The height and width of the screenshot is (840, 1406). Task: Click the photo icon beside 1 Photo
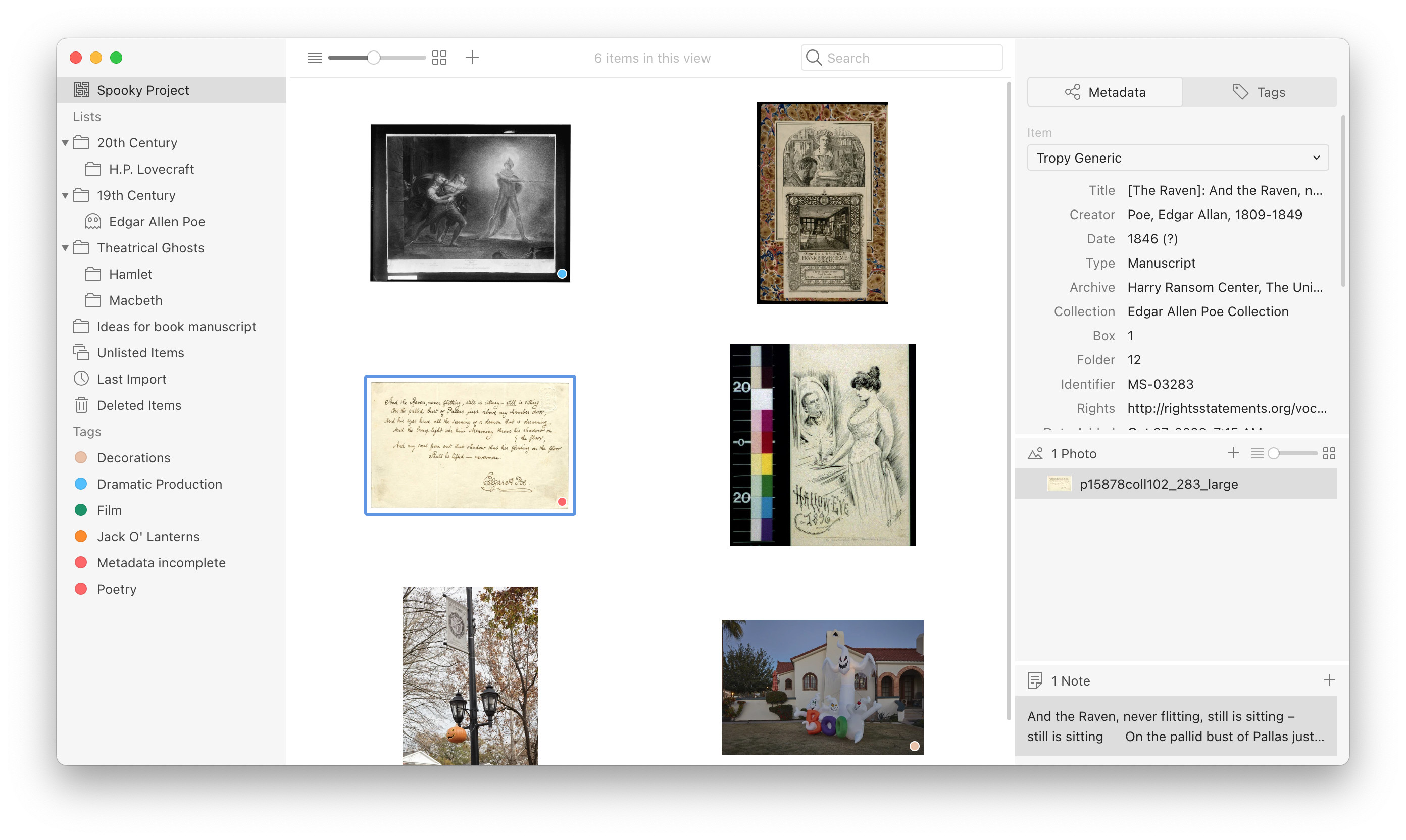click(1035, 453)
